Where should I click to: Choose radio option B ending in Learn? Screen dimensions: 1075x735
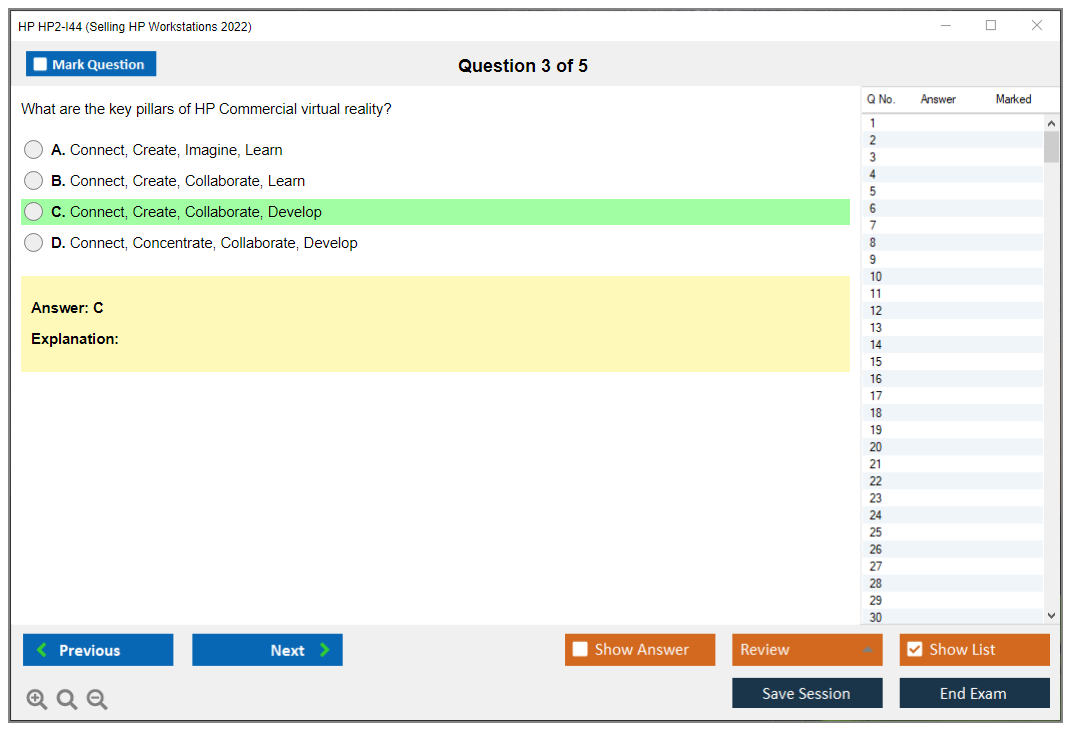pos(34,181)
